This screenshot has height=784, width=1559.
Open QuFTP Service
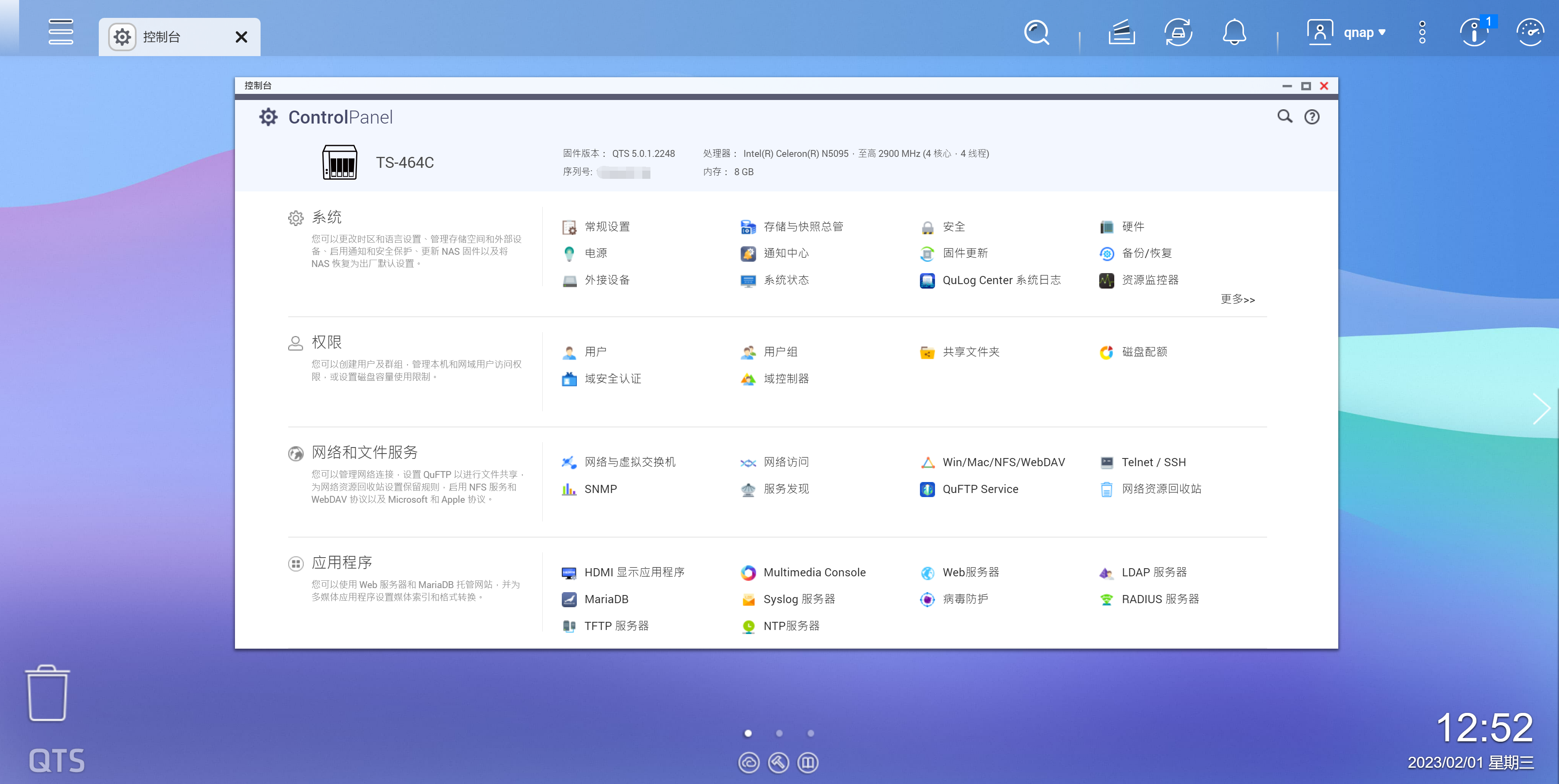point(969,489)
